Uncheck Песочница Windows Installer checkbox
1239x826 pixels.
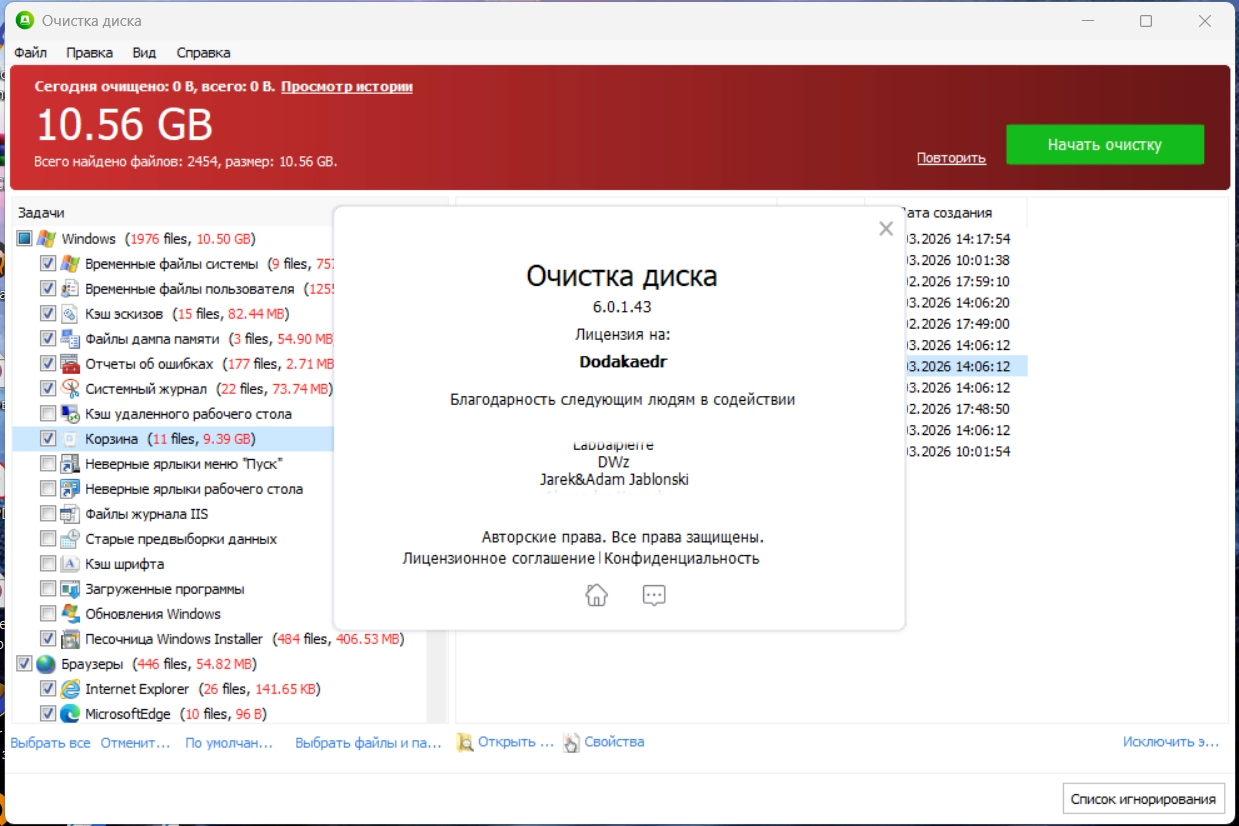pyautogui.click(x=47, y=639)
